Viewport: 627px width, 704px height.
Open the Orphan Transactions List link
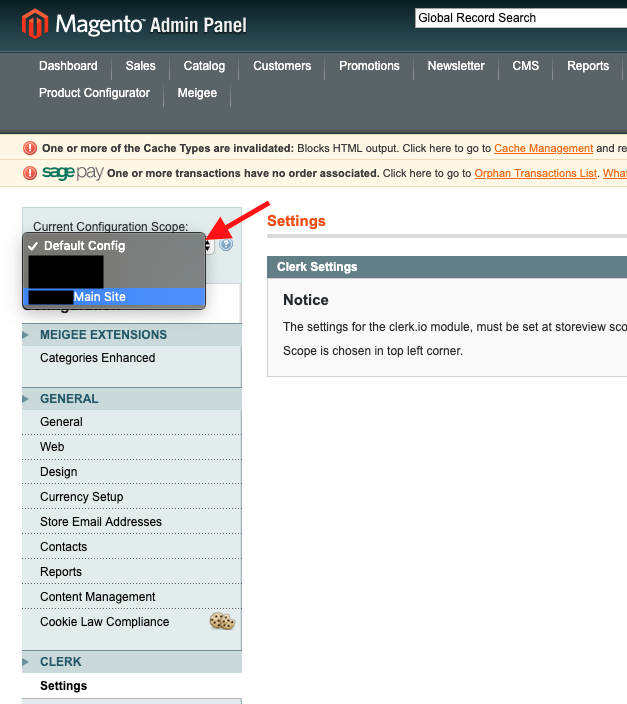click(535, 173)
